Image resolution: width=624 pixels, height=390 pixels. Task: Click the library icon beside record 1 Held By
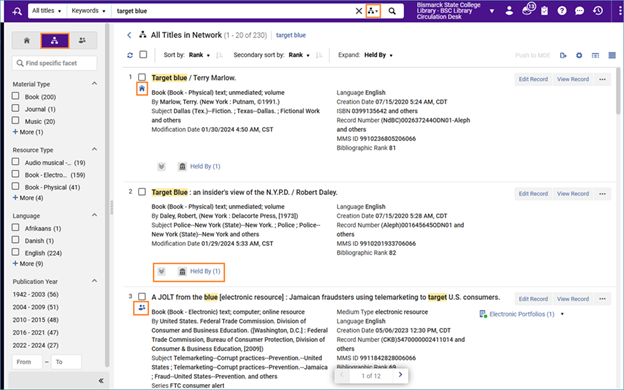182,166
